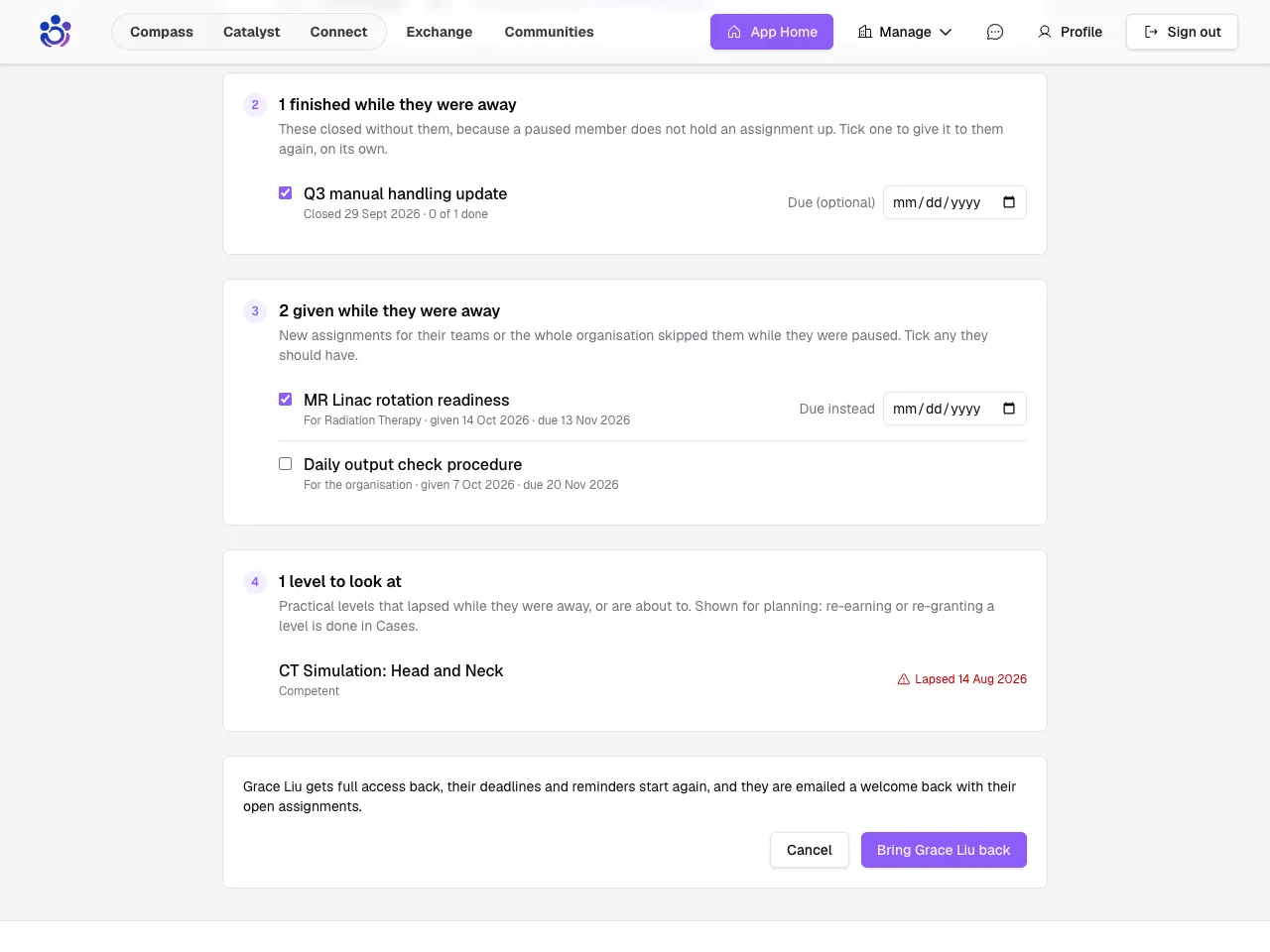Click the lapsed warning triangle icon

click(904, 679)
